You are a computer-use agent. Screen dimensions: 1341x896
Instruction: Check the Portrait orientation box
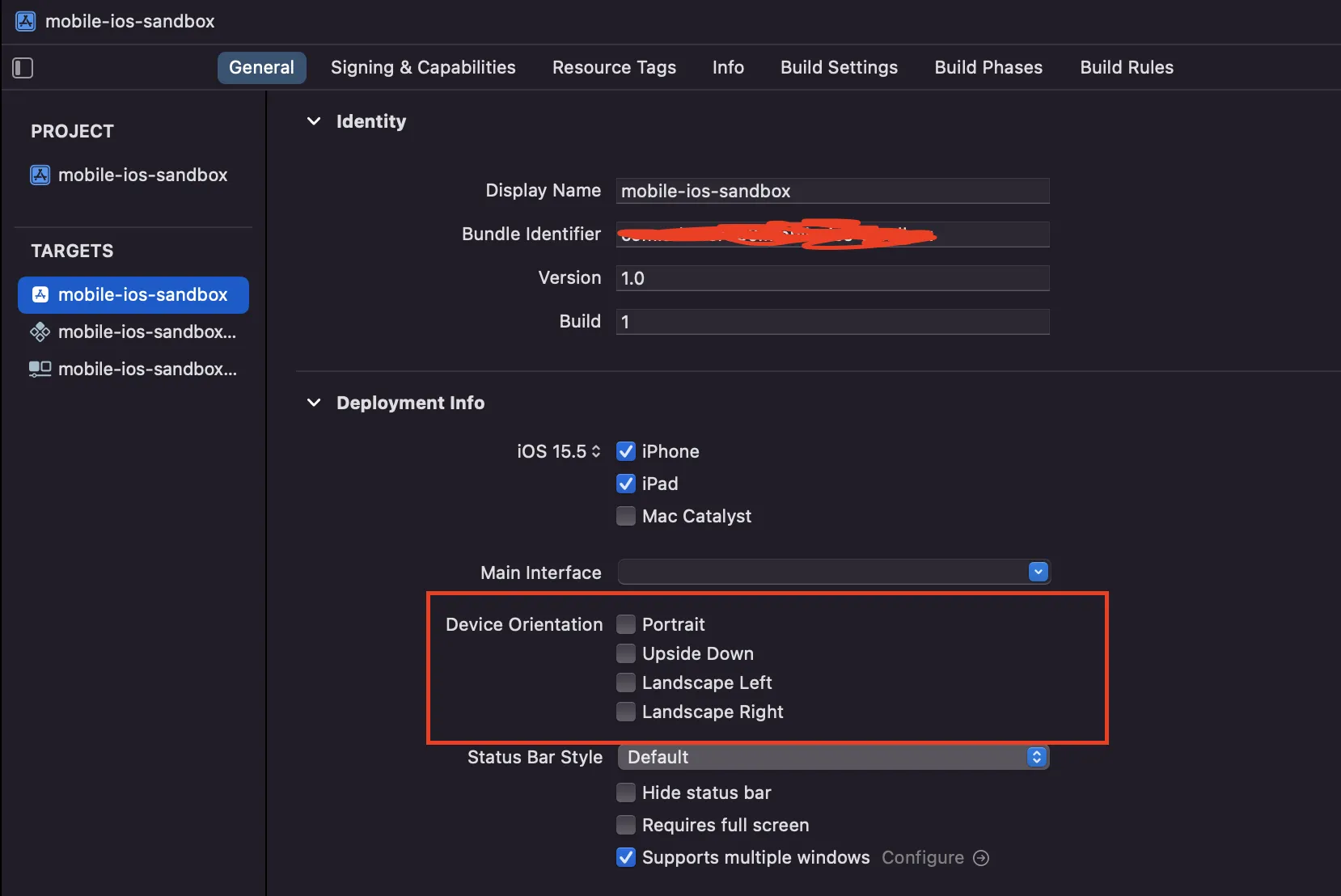click(x=626, y=624)
